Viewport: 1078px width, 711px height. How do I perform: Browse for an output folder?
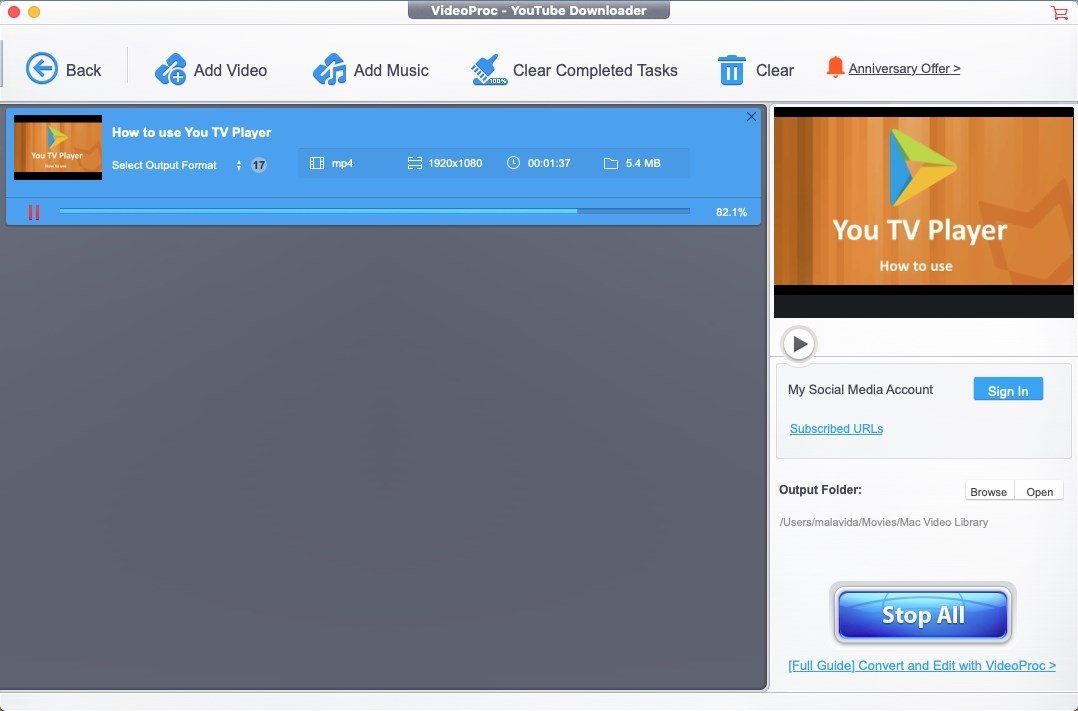tap(989, 492)
